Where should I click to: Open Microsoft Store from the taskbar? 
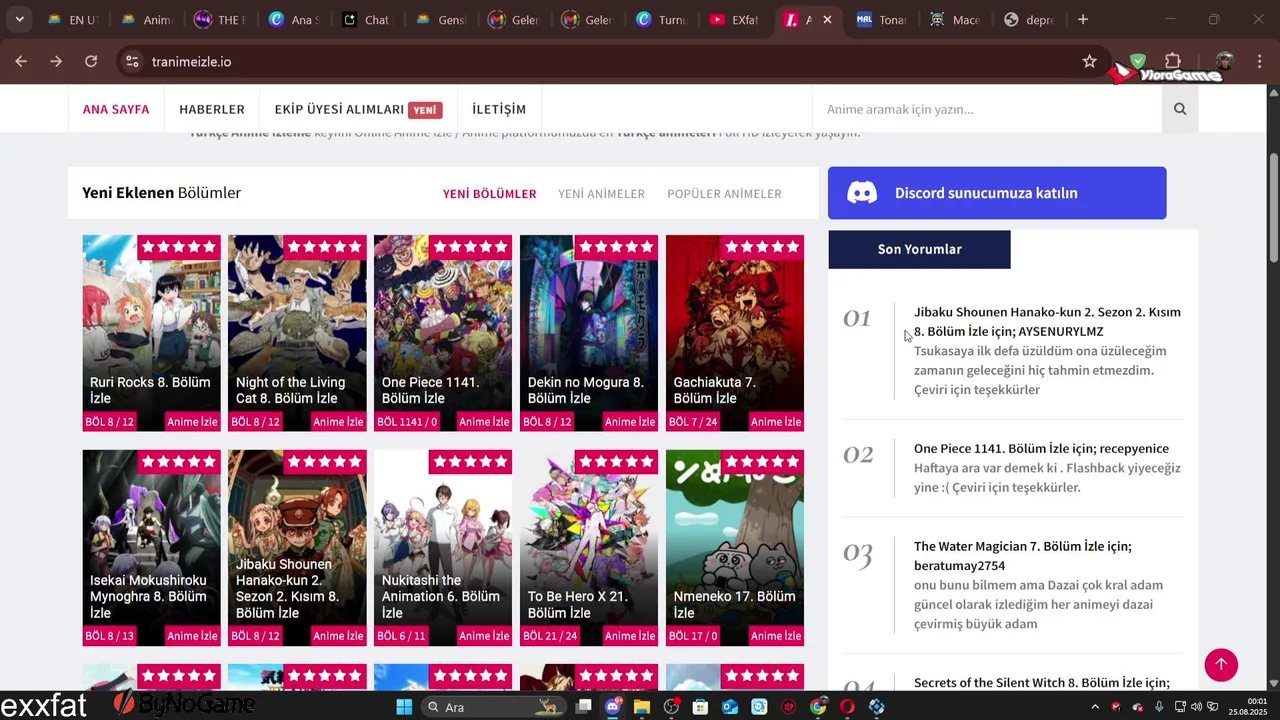[x=701, y=707]
